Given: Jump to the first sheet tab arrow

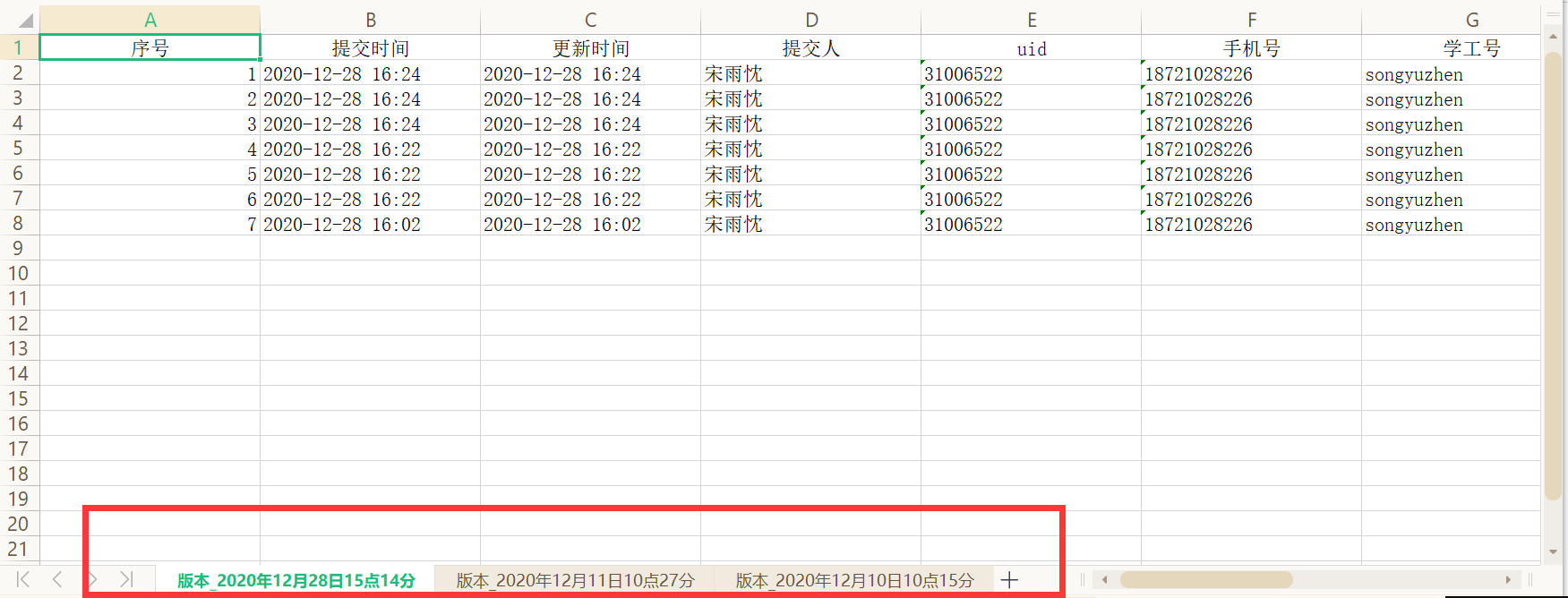Looking at the screenshot, I should 23,579.
